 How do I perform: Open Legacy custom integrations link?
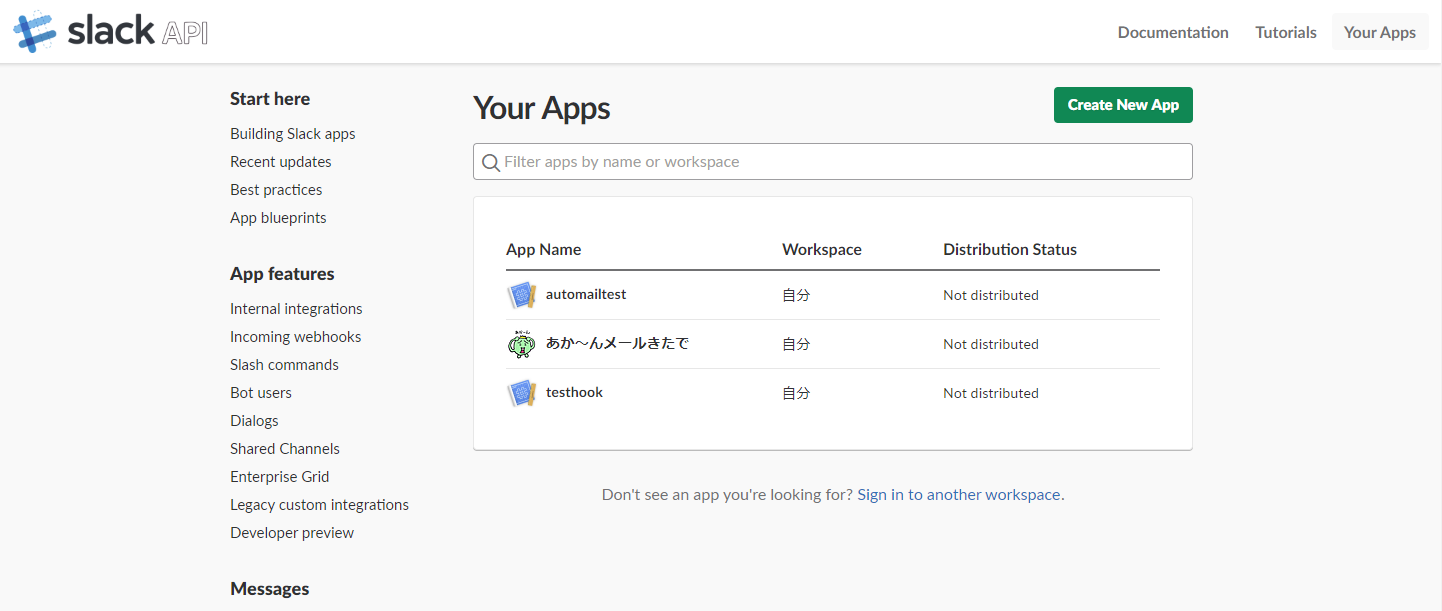[x=319, y=505]
